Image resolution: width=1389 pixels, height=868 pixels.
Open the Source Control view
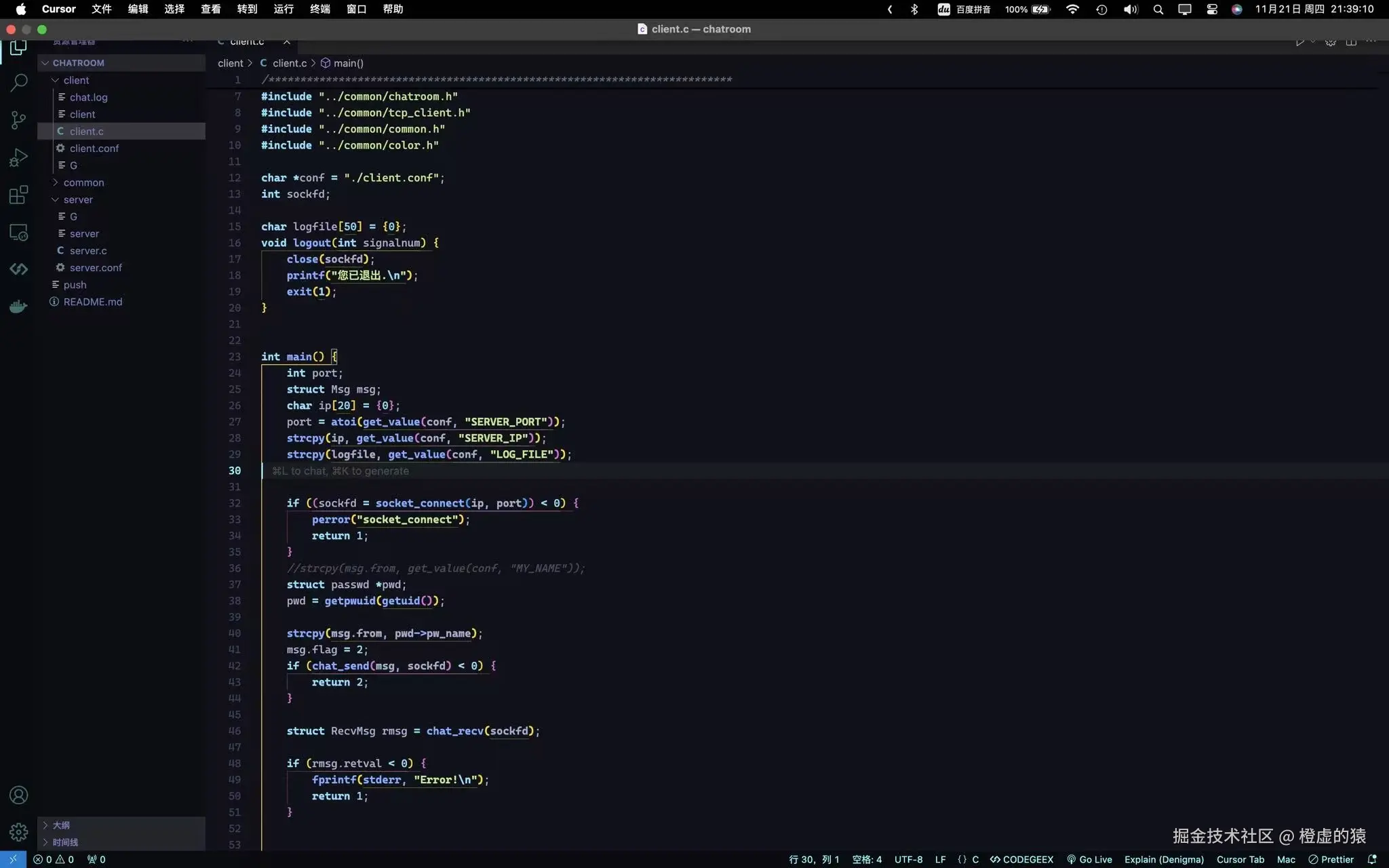coord(18,120)
